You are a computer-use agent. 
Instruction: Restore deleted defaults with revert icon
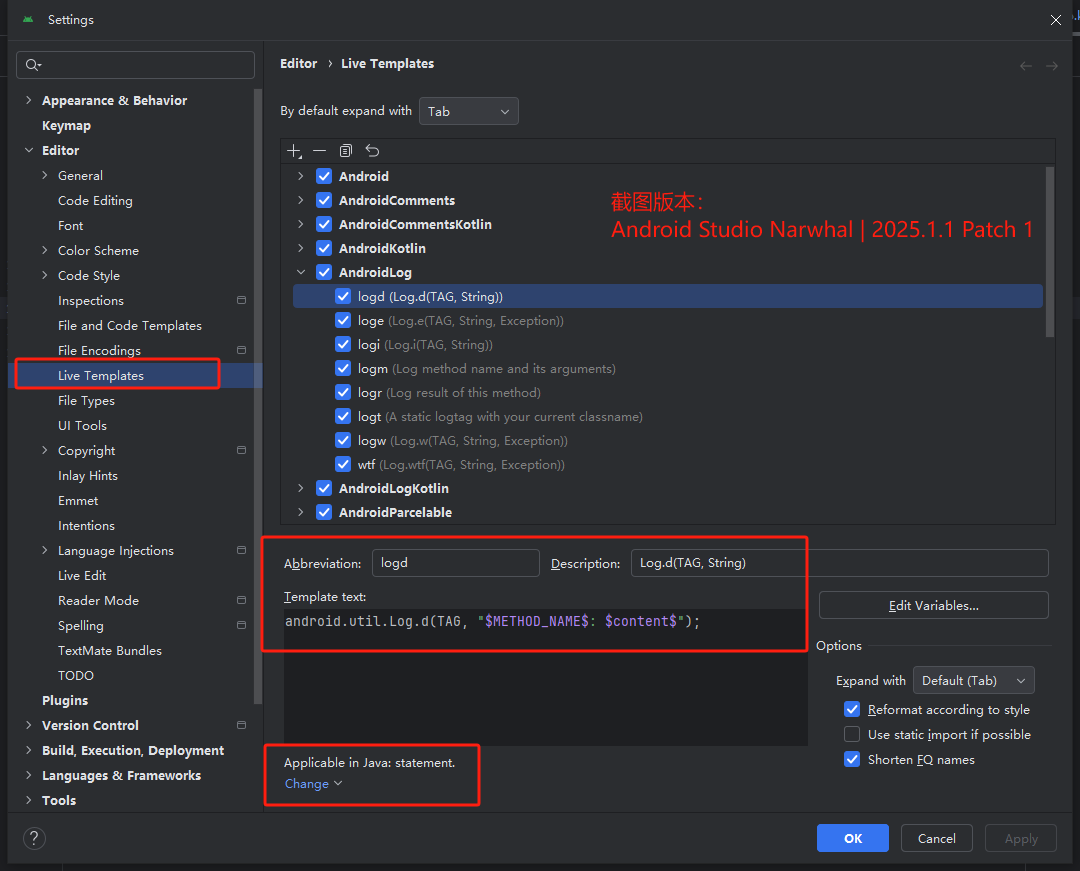pyautogui.click(x=372, y=151)
